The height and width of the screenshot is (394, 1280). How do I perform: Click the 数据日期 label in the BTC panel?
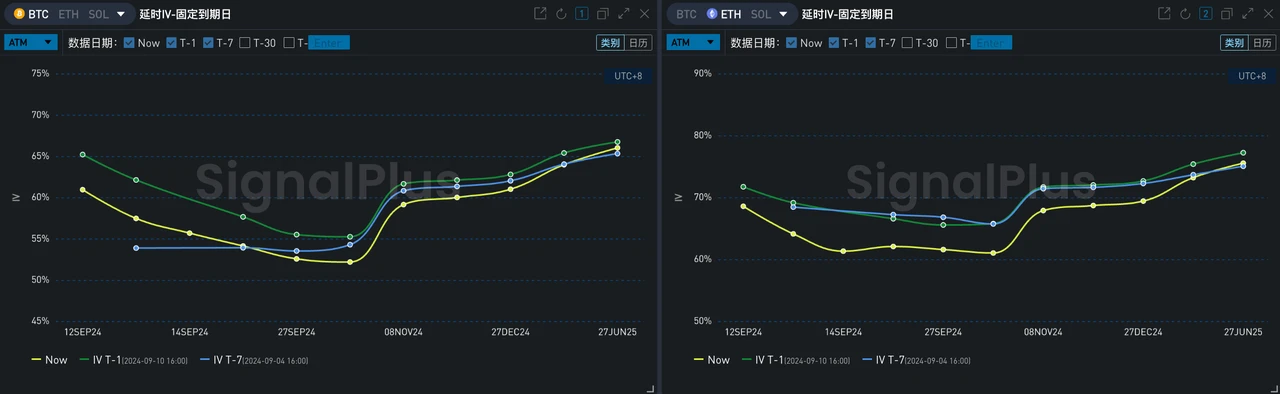coord(92,43)
